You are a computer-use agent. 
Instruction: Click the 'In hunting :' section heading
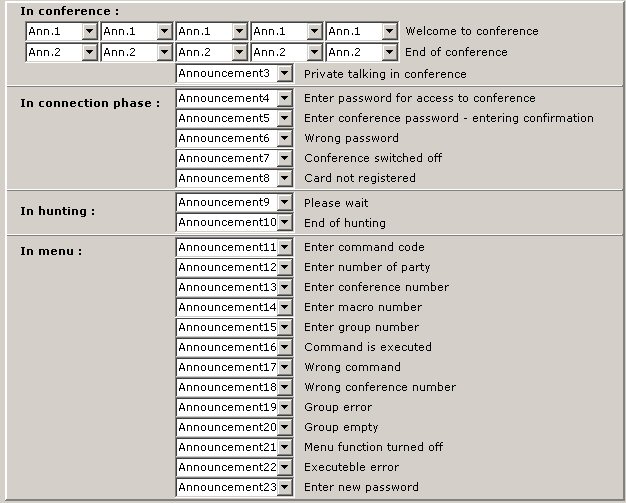(x=58, y=211)
